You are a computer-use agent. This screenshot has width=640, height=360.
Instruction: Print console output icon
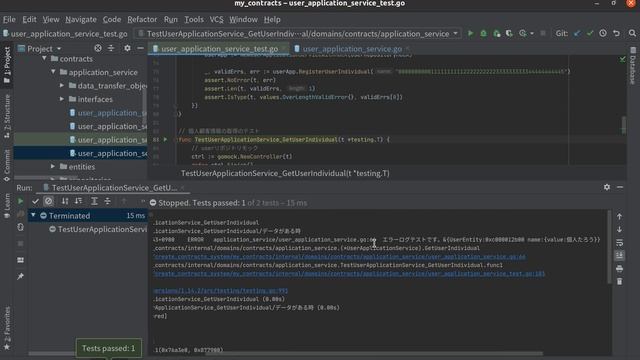click(x=620, y=269)
